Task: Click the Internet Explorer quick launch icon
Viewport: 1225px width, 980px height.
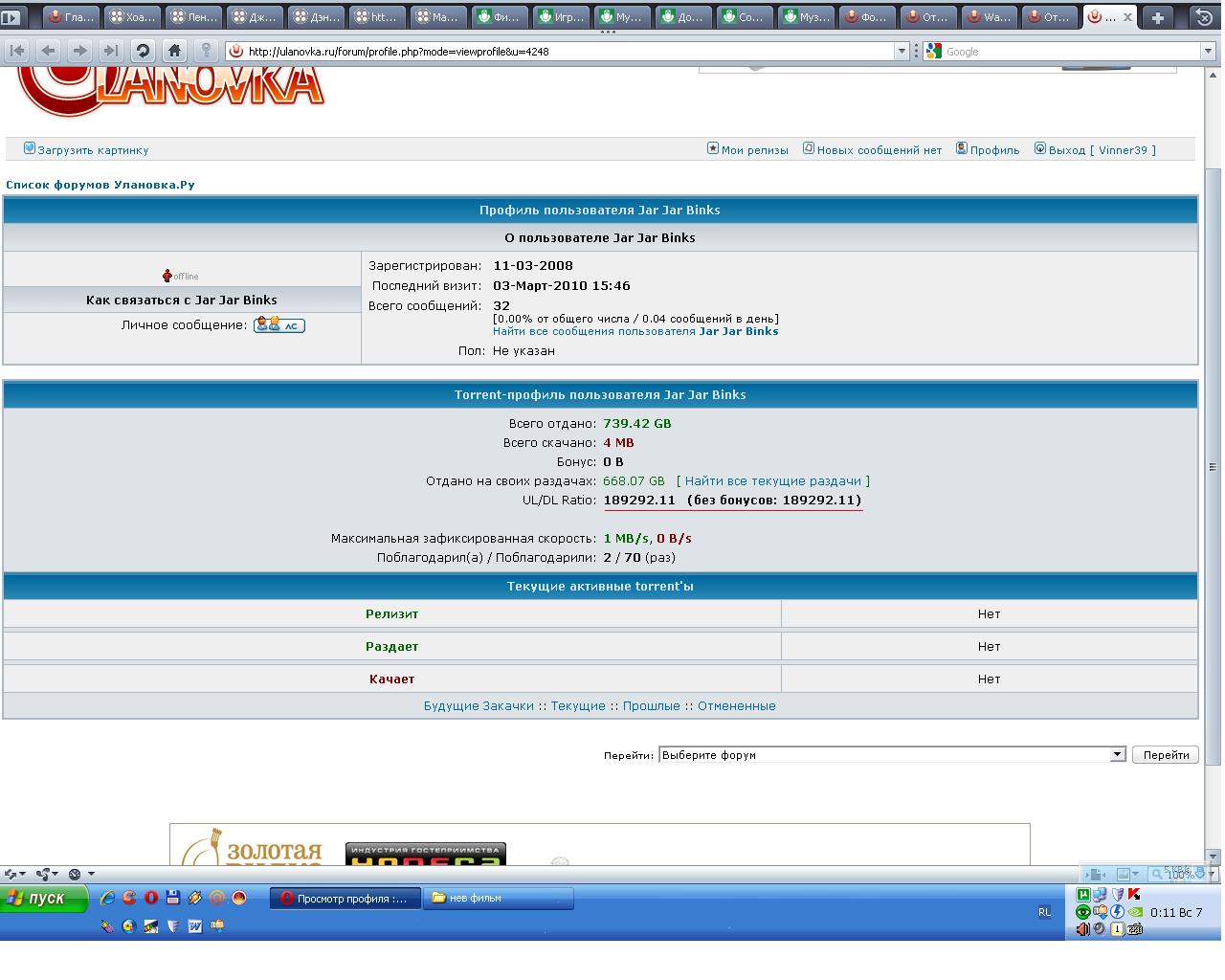Action: 107,898
